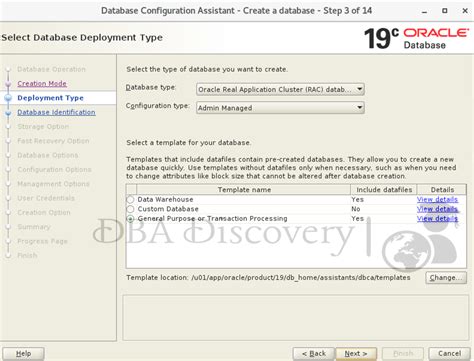Click the Database Identification step bullet icon
474x361 pixels.
pos(8,113)
